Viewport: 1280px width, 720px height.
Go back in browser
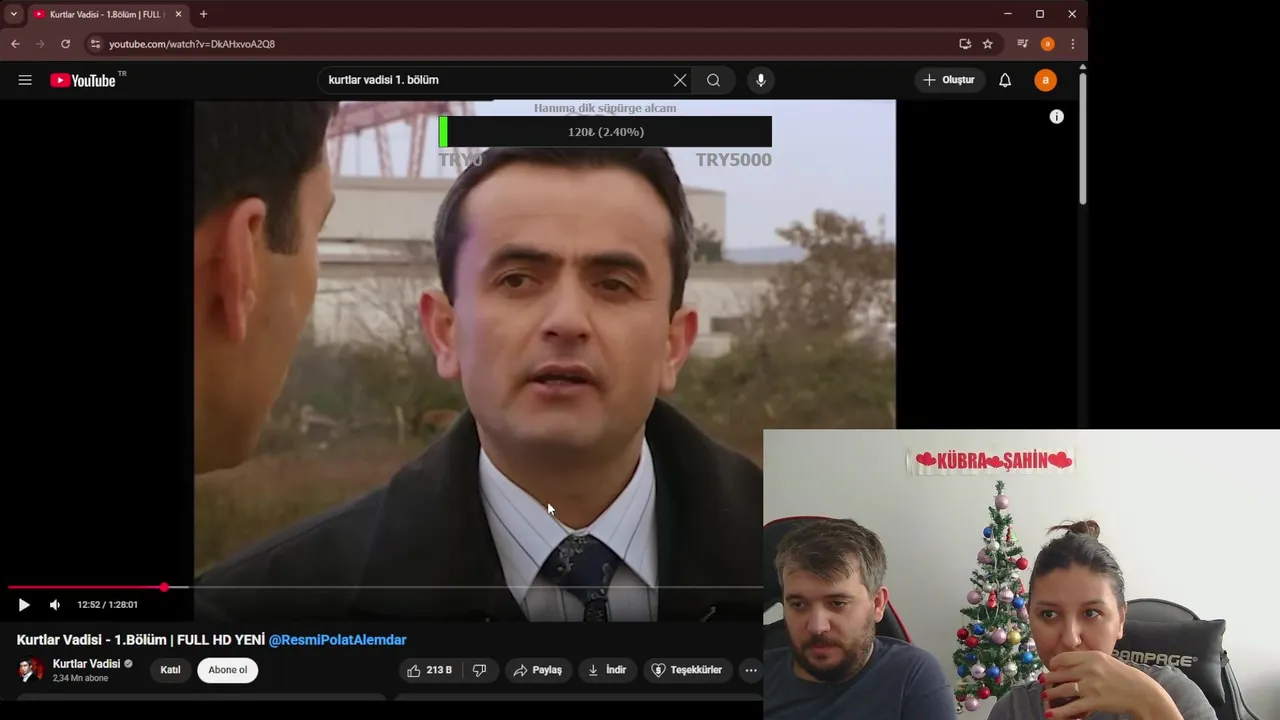point(15,44)
